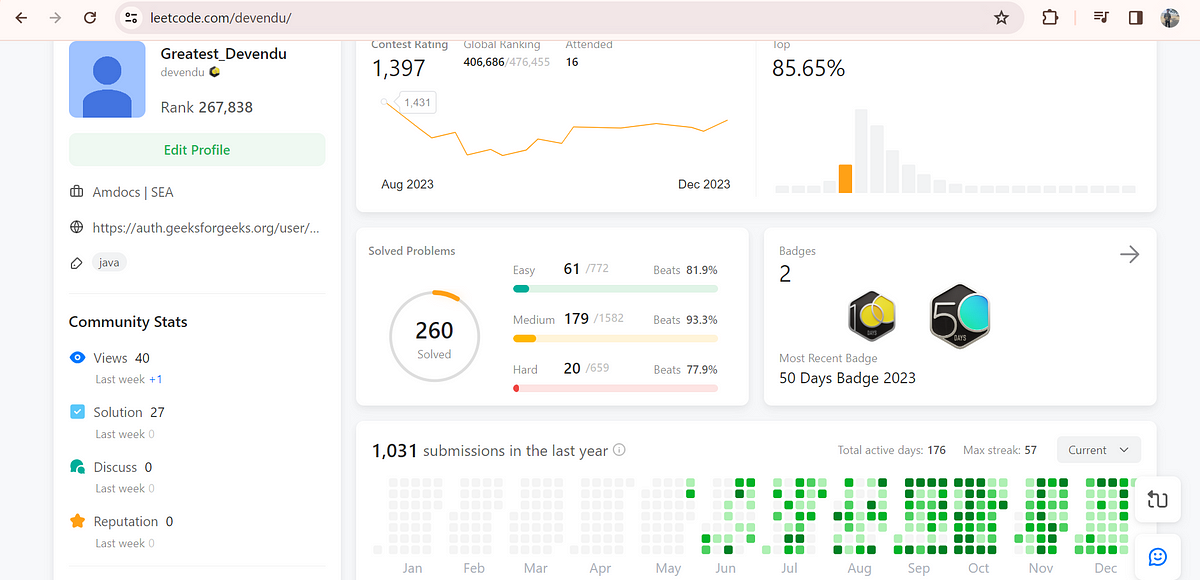
Task: Click the Edit Profile button
Action: click(197, 150)
